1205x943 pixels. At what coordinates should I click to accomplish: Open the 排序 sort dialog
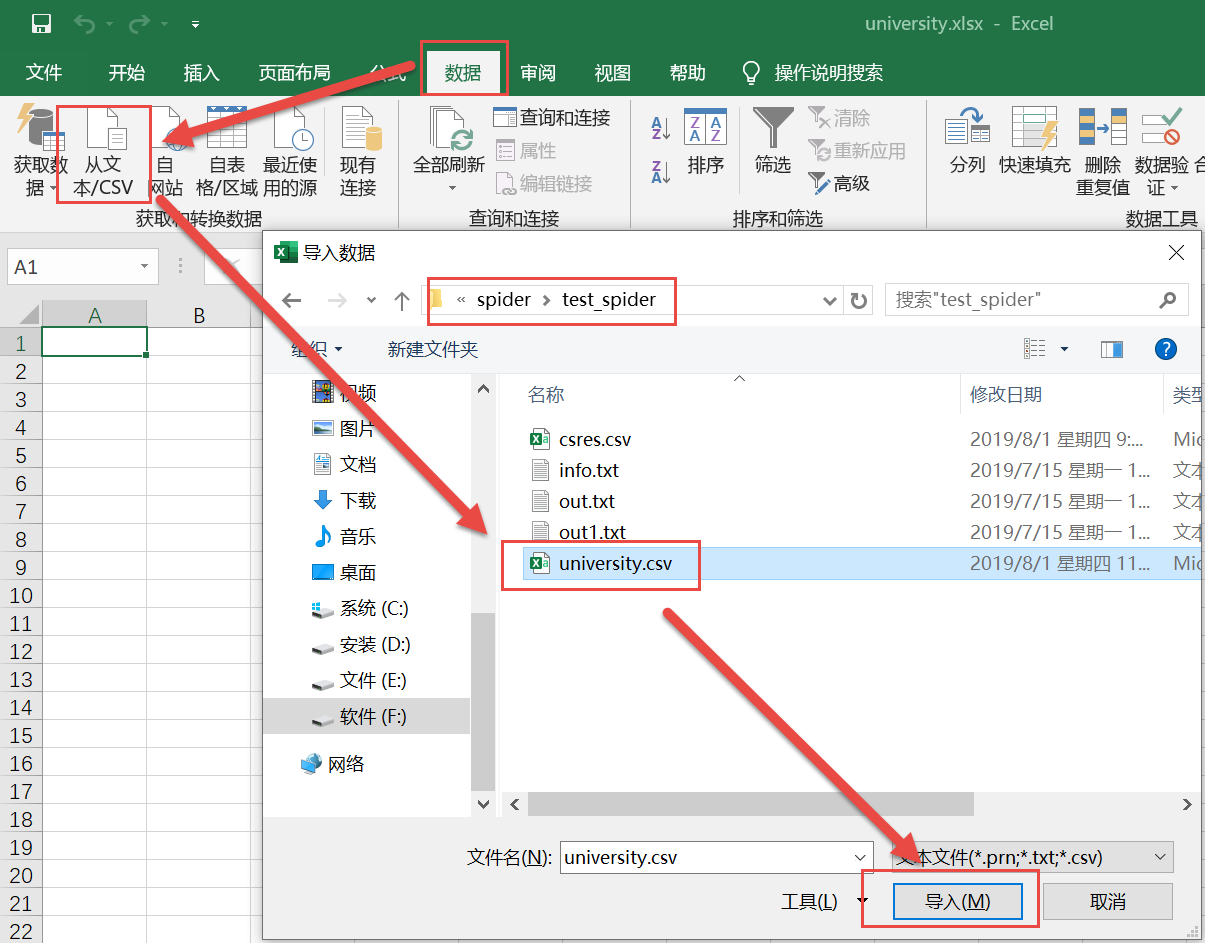tap(705, 143)
